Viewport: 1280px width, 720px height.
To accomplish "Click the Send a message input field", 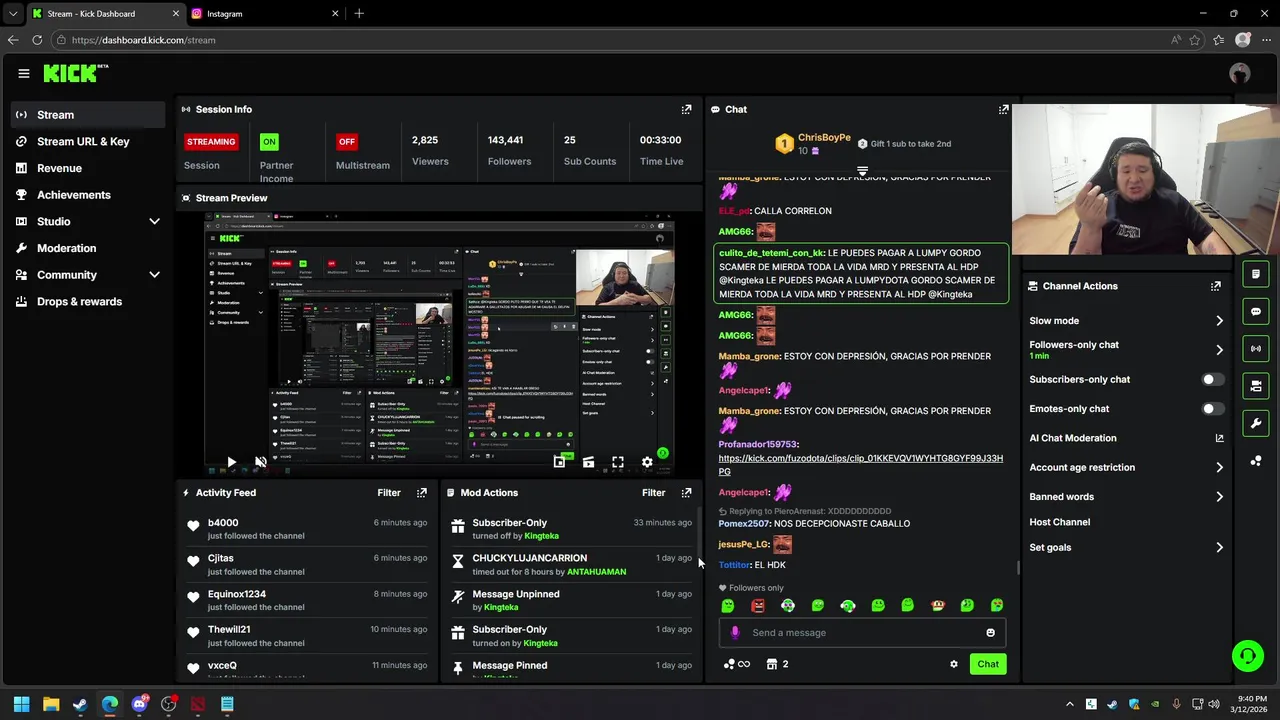I will point(862,633).
